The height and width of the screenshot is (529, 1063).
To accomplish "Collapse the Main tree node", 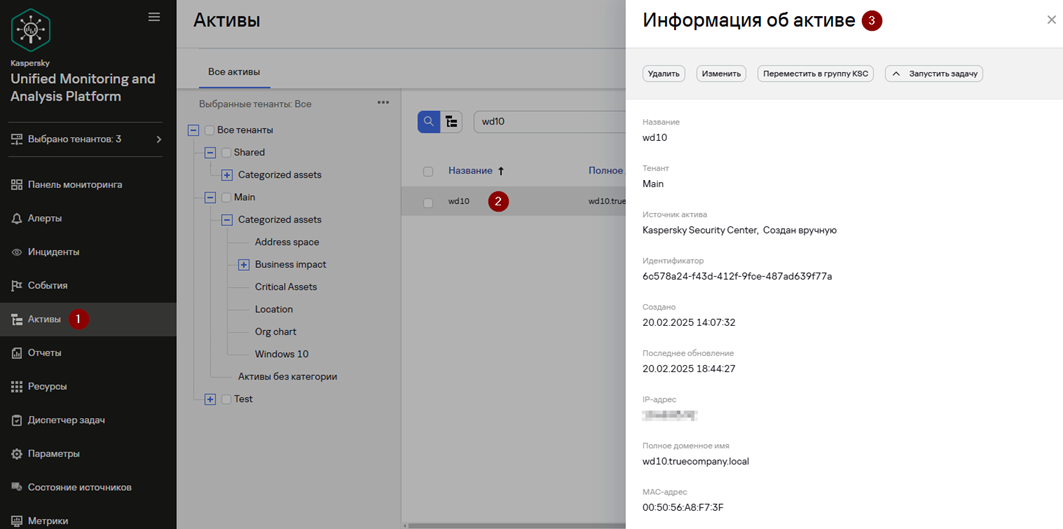I will [210, 197].
